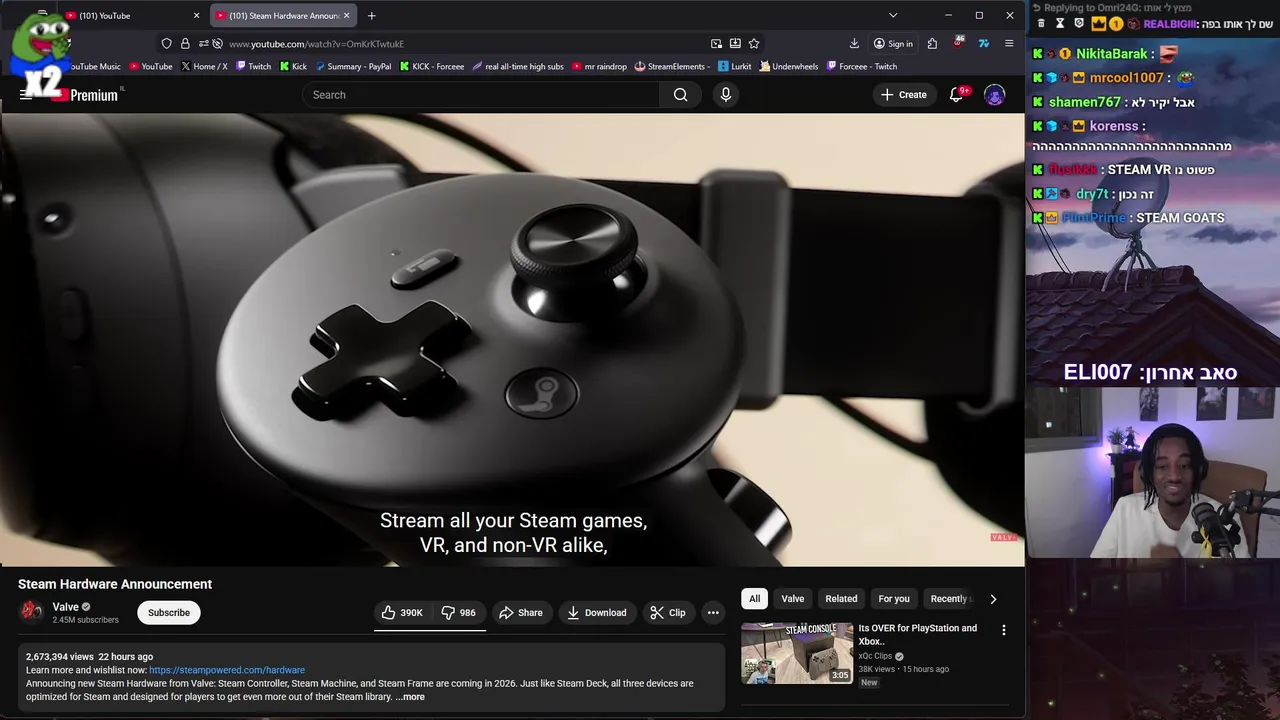The height and width of the screenshot is (720, 1280).
Task: Open the browser downloads arrow icon
Action: pyautogui.click(x=854, y=44)
